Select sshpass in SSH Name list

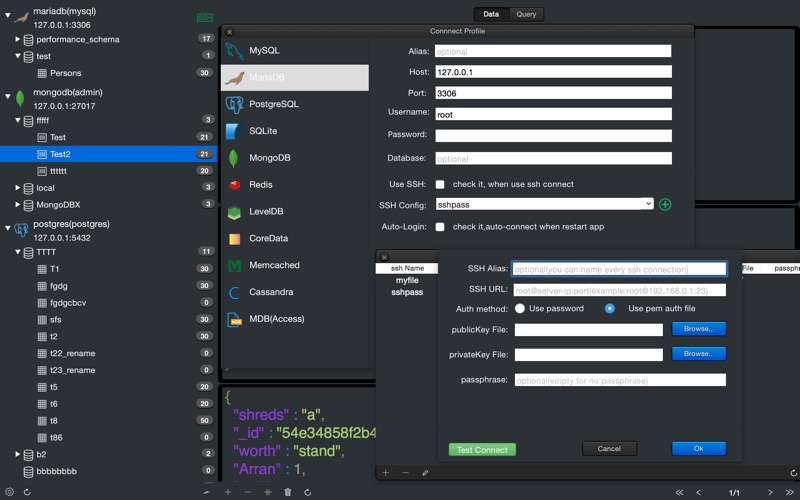[407, 292]
